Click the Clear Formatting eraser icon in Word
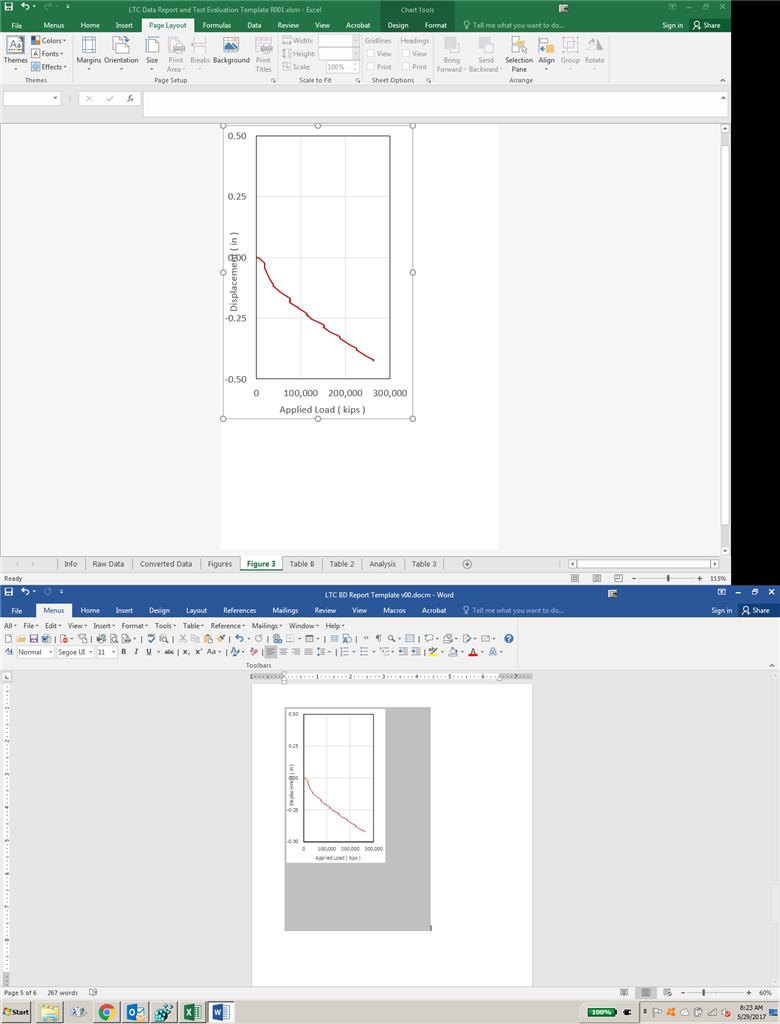The image size is (780, 1024). click(x=254, y=652)
